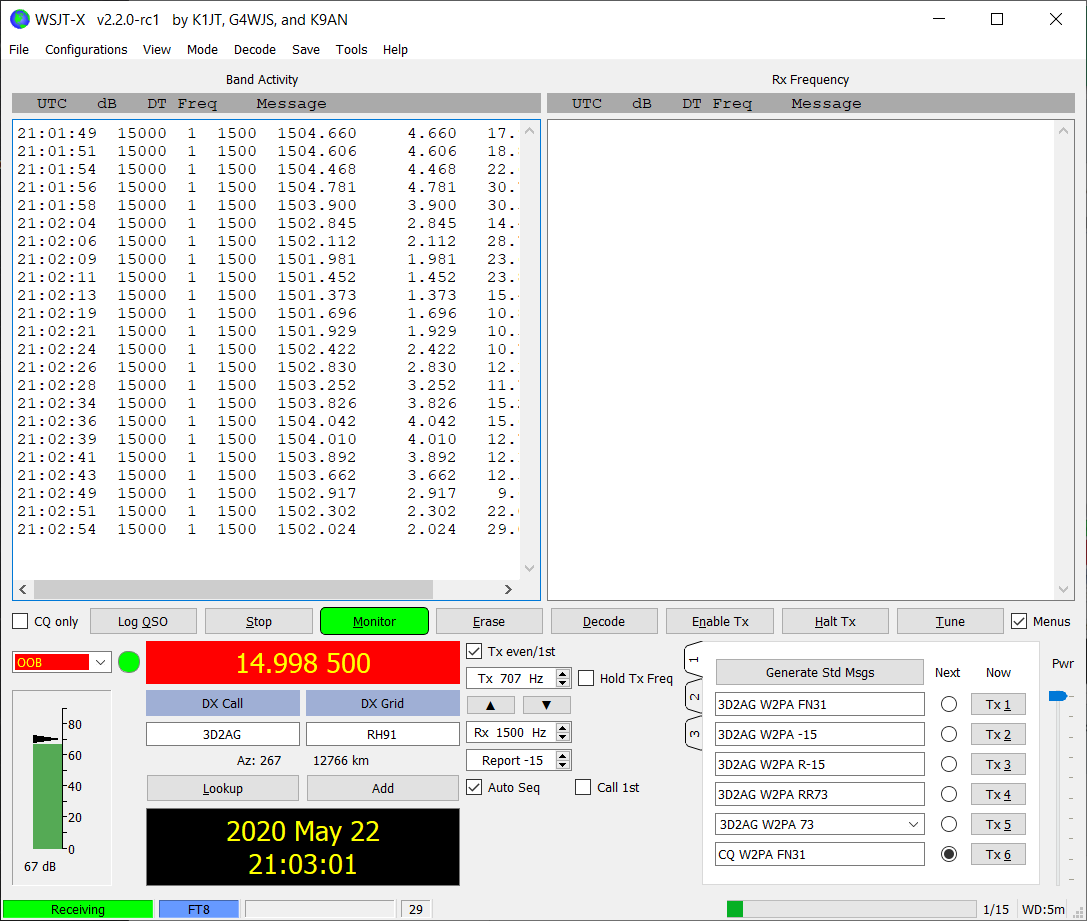Click the Stop button

coord(259,621)
